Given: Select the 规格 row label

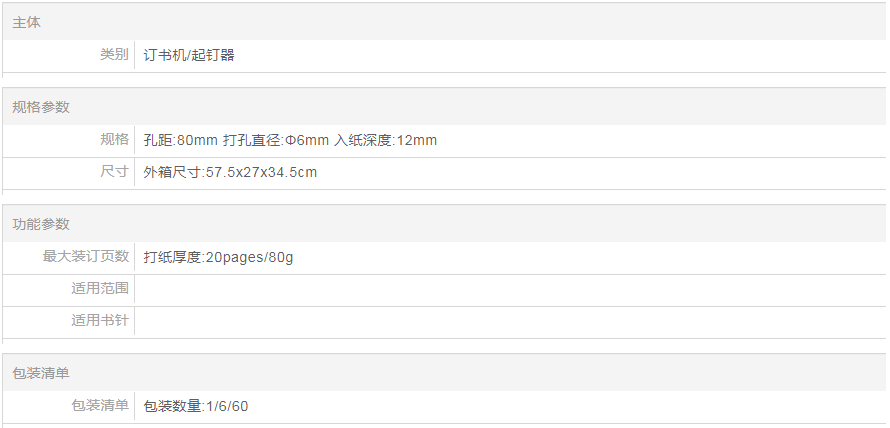Looking at the screenshot, I should click(114, 139).
